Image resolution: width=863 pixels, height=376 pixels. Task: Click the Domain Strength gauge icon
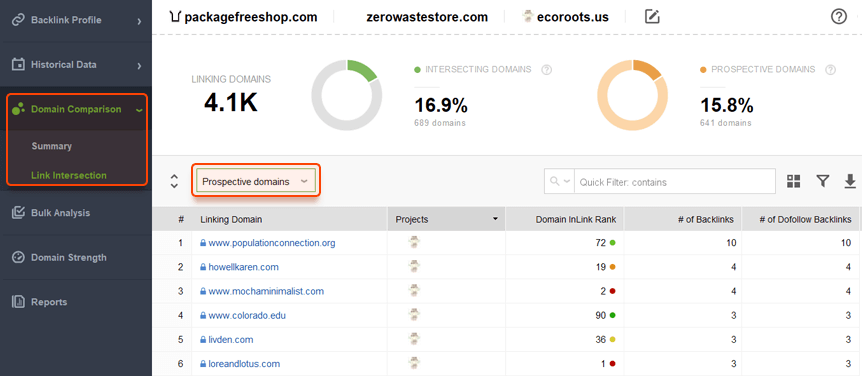pyautogui.click(x=19, y=257)
